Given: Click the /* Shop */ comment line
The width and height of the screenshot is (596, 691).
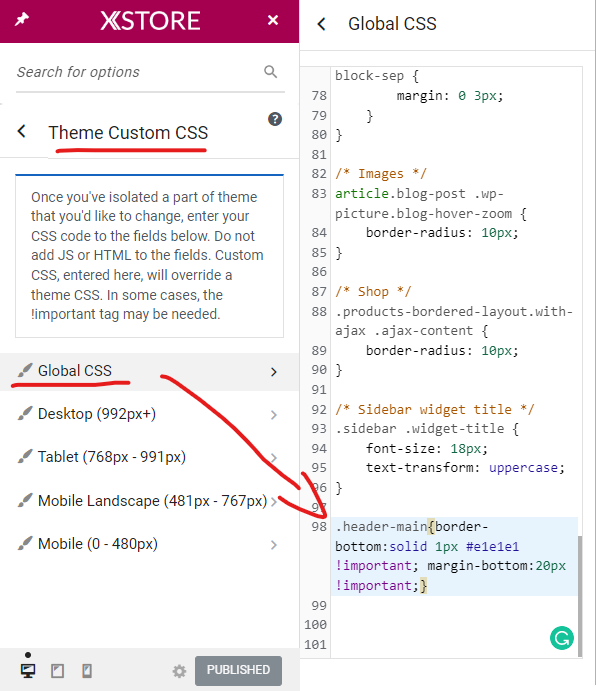Looking at the screenshot, I should pos(373,292).
